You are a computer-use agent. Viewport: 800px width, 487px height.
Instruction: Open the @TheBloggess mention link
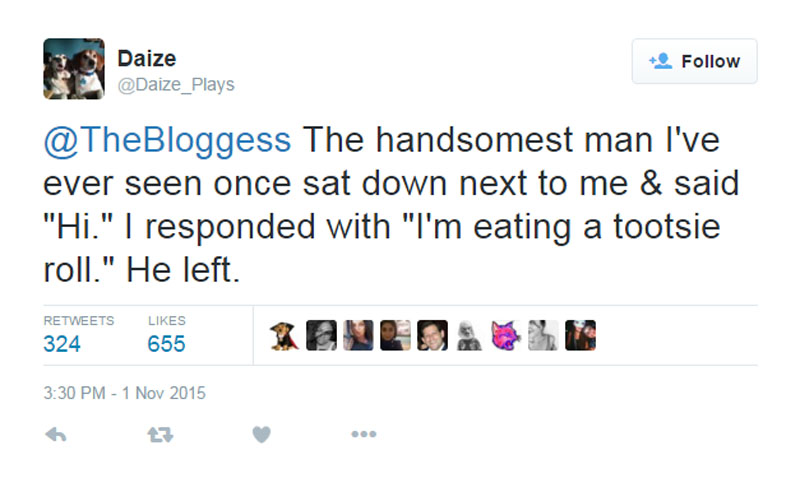(167, 140)
